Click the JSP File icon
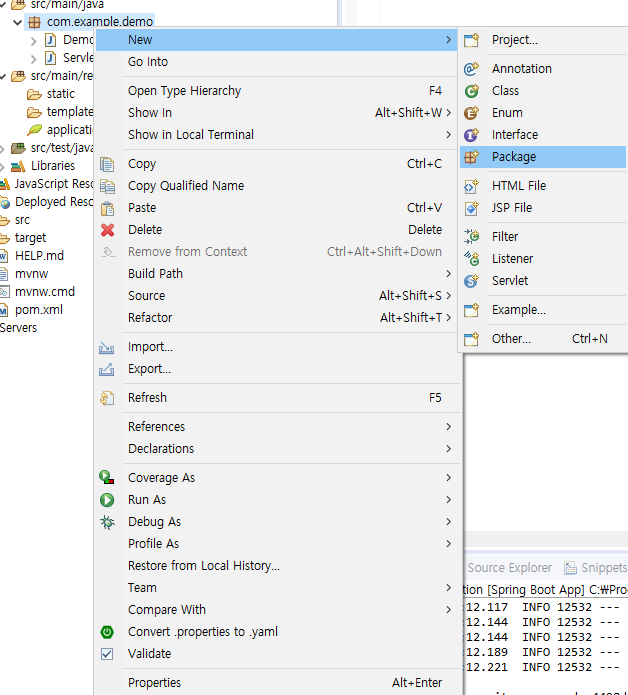The image size is (628, 695). pyautogui.click(x=471, y=208)
